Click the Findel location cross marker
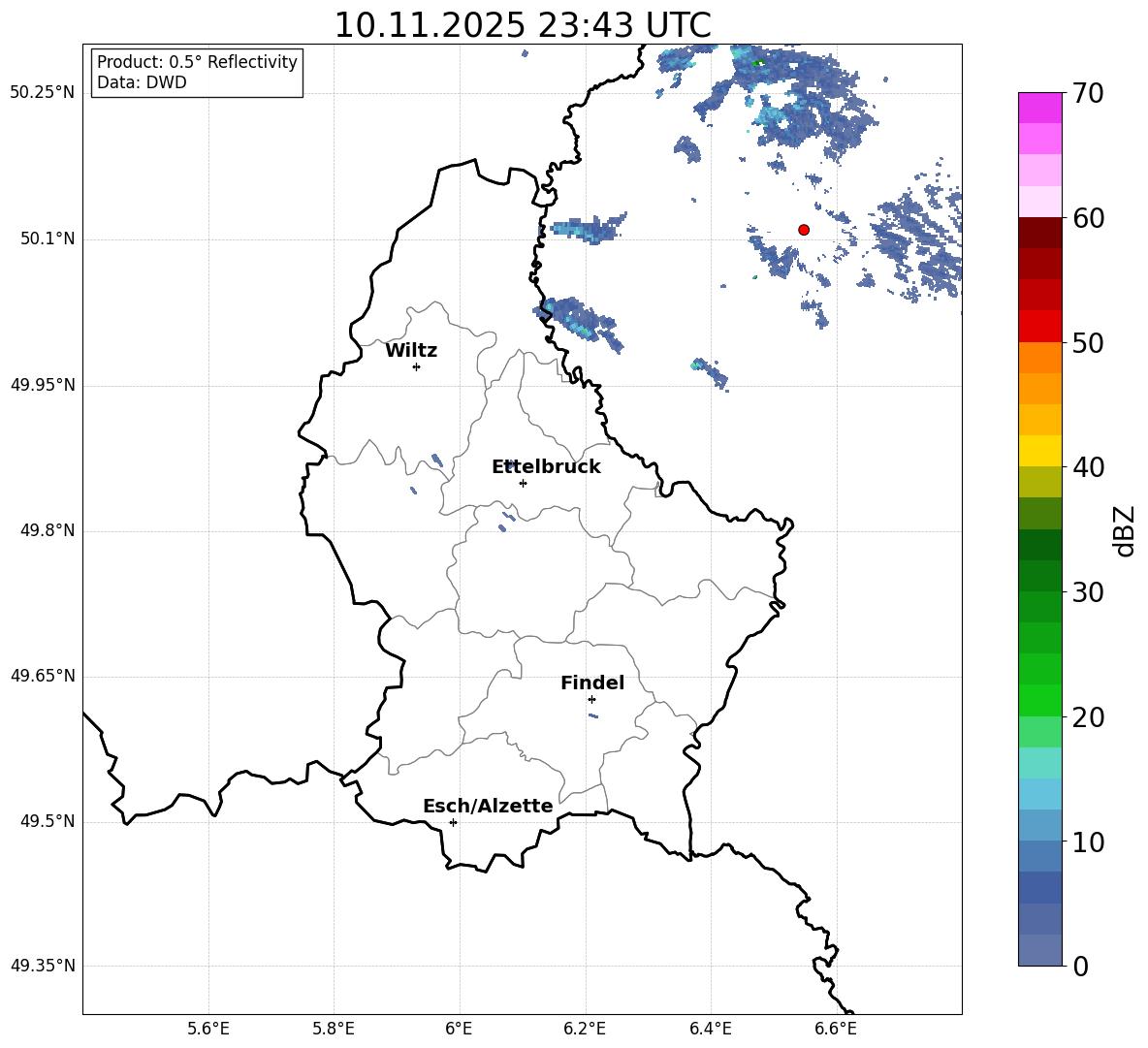This screenshot has height=1048, width=1148. point(592,700)
